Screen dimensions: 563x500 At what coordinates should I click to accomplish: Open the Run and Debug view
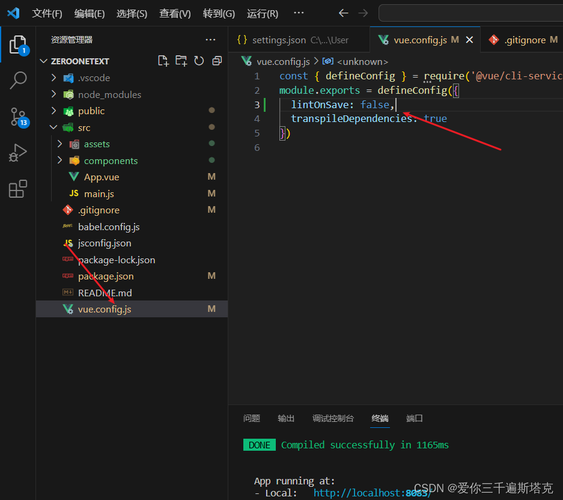click(x=18, y=153)
